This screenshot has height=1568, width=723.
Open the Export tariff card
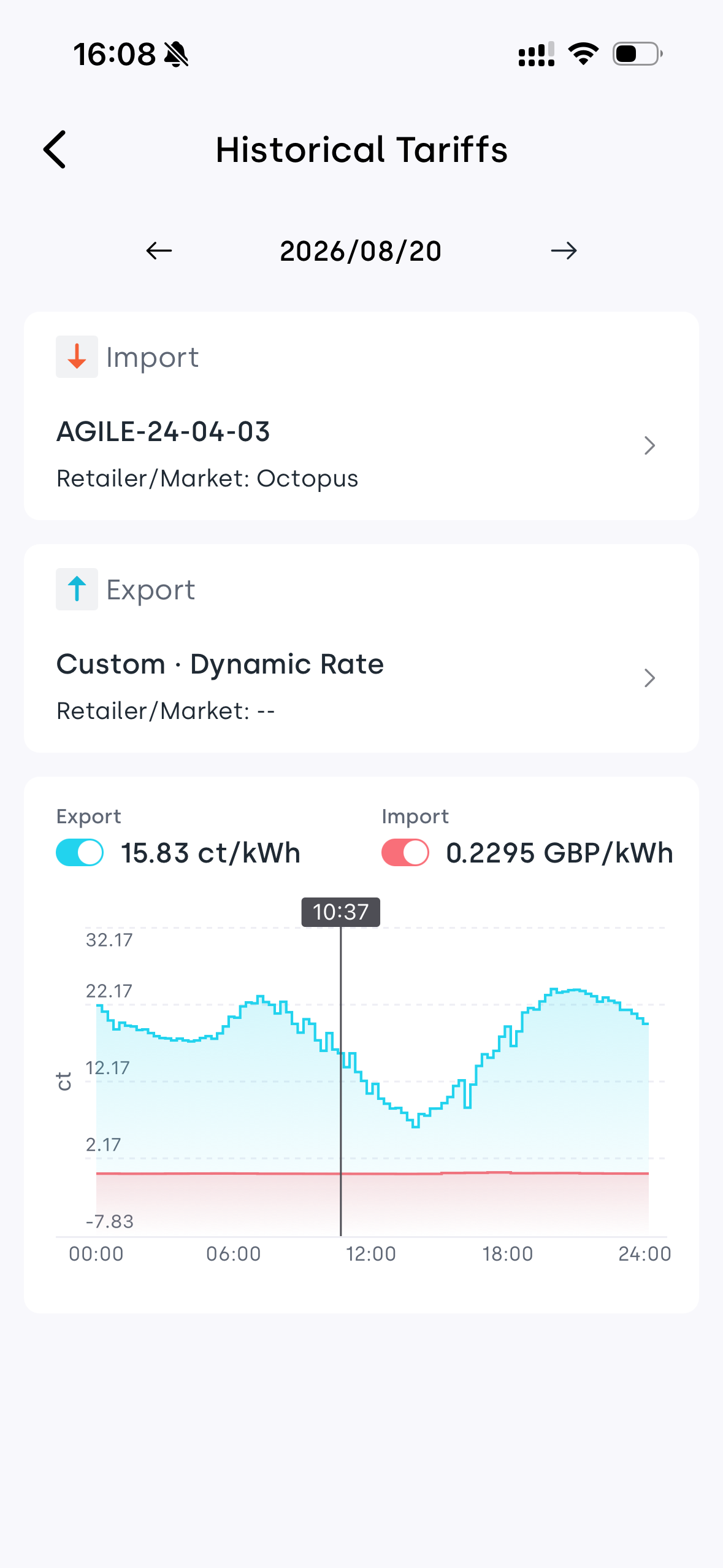(x=361, y=648)
